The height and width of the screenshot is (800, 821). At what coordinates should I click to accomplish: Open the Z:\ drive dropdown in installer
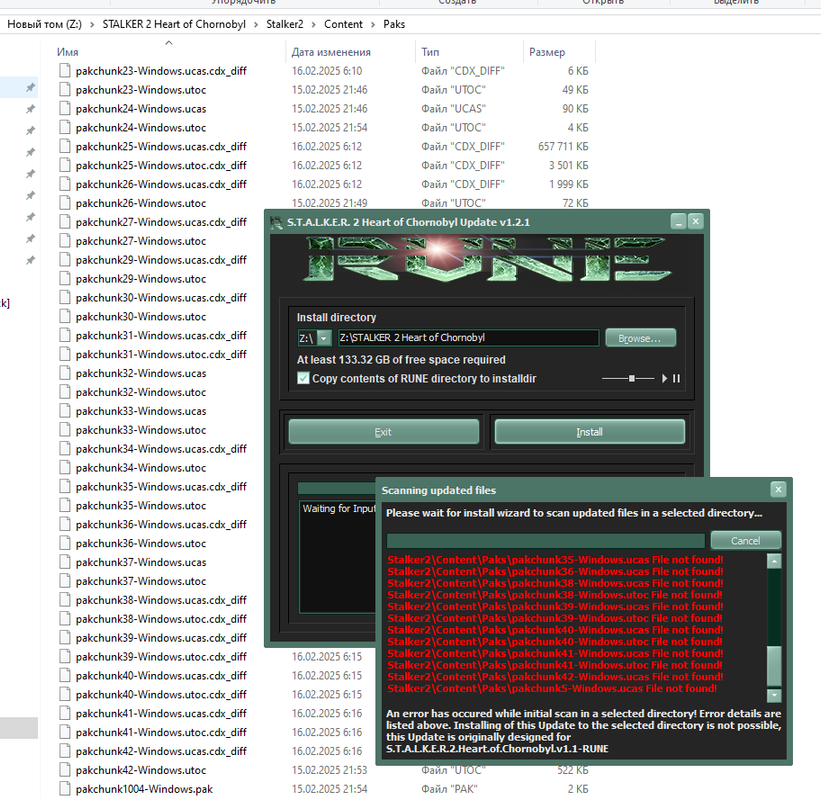point(324,338)
